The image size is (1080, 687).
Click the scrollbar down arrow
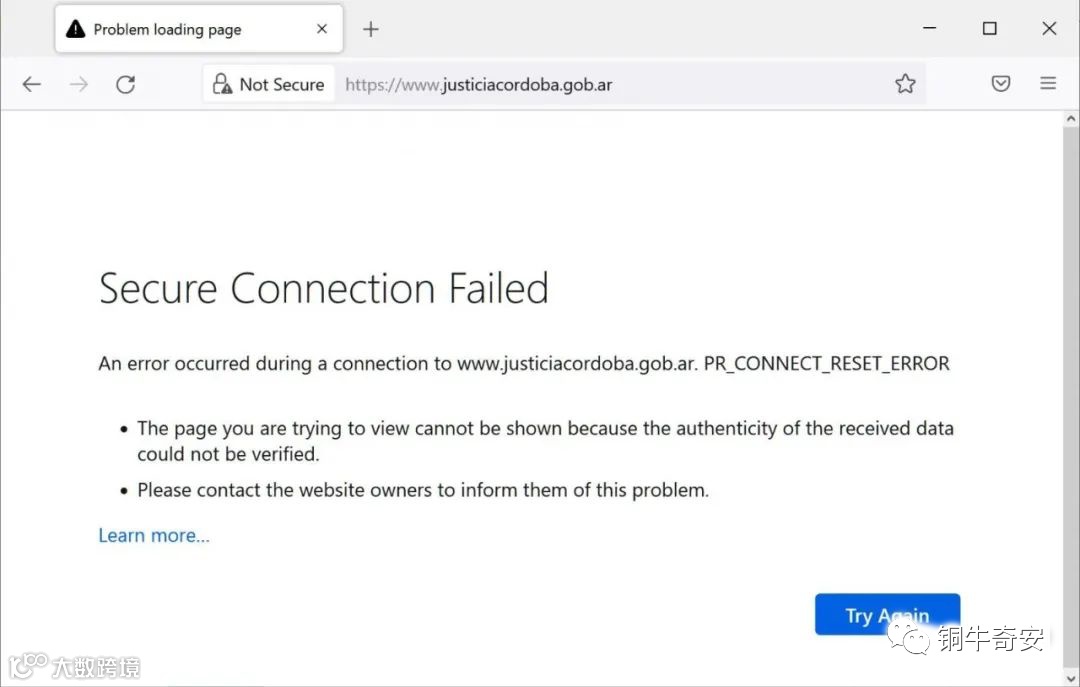point(1071,677)
